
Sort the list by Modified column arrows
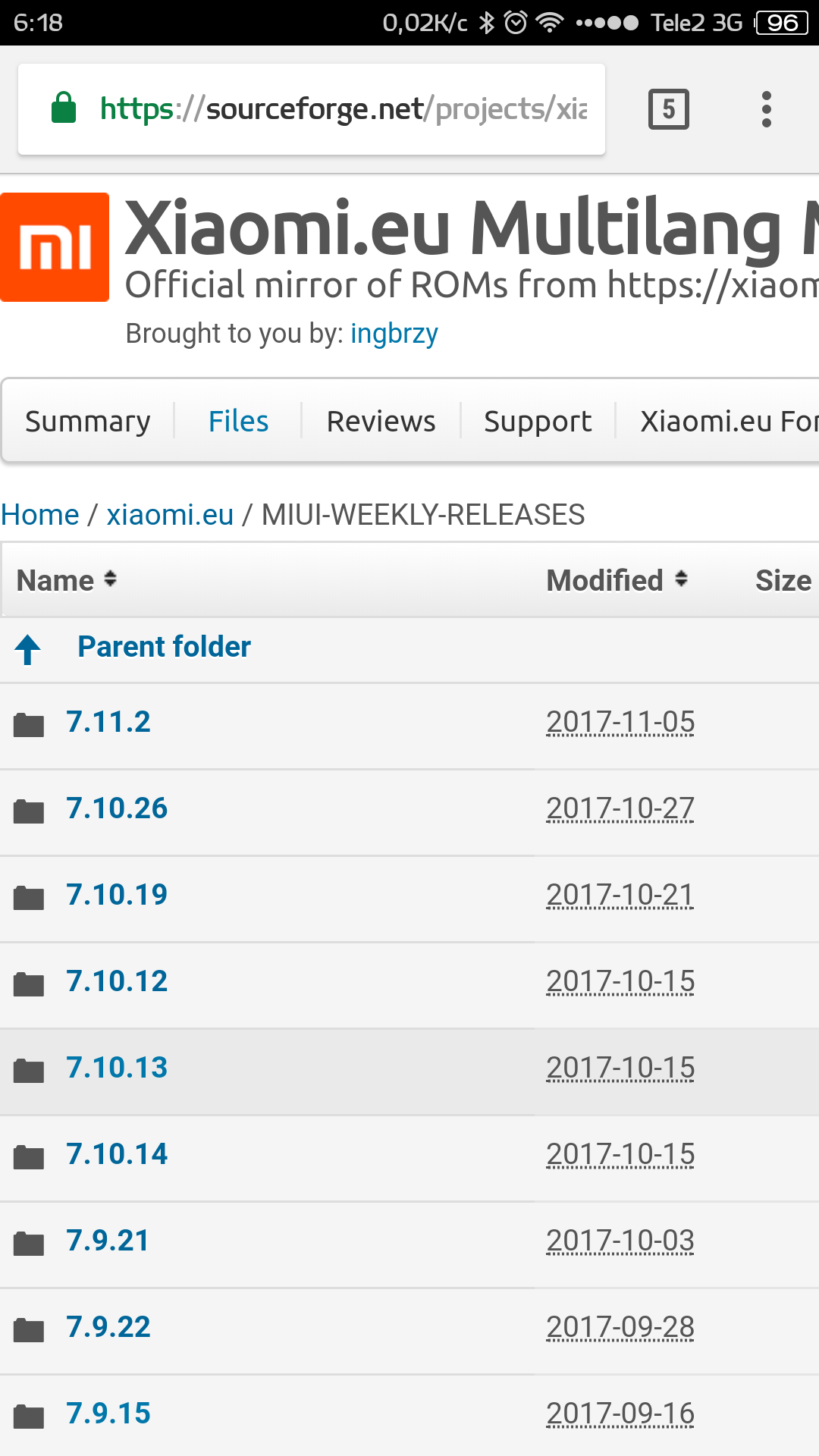pos(681,579)
